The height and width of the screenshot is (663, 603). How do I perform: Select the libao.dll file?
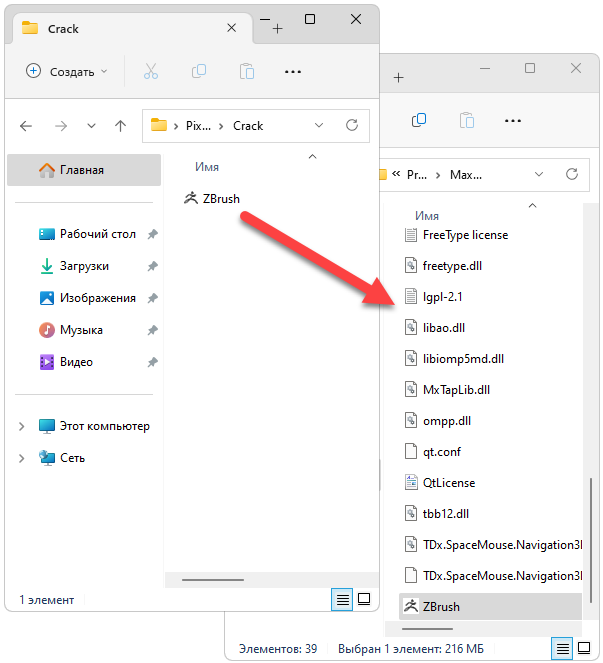tap(435, 328)
